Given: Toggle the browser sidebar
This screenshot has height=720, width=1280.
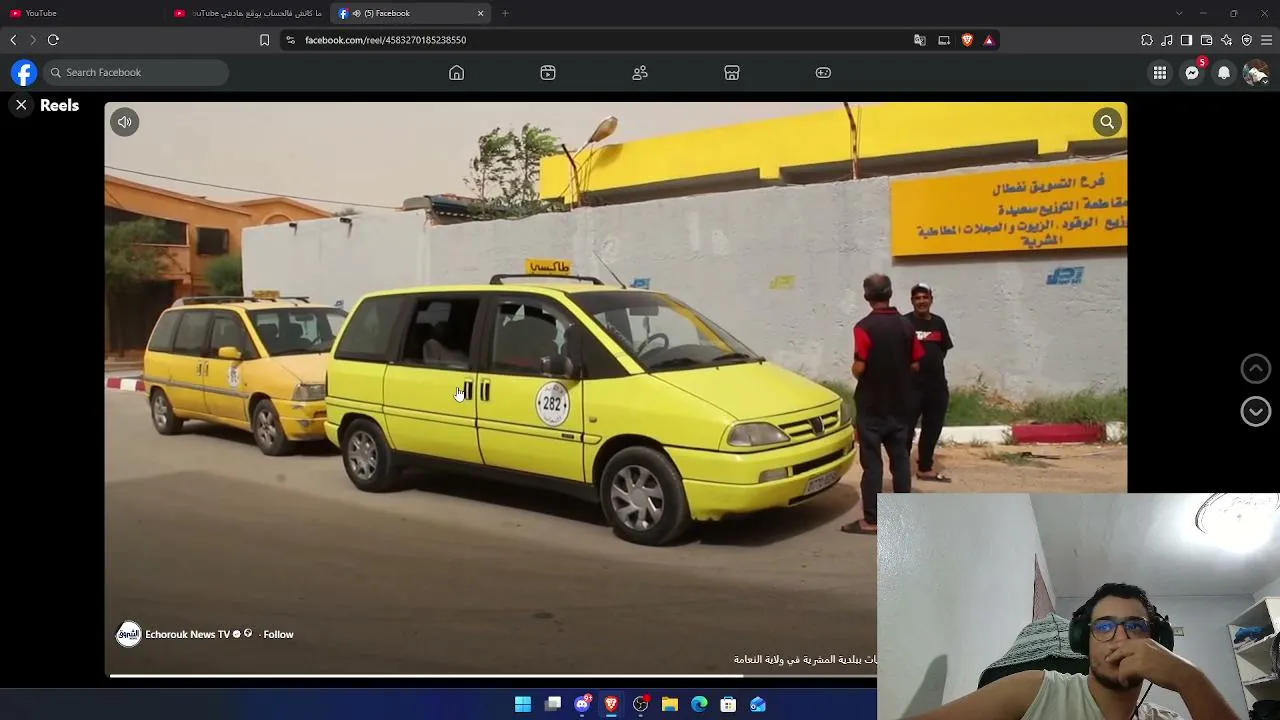Looking at the screenshot, I should click(1186, 40).
